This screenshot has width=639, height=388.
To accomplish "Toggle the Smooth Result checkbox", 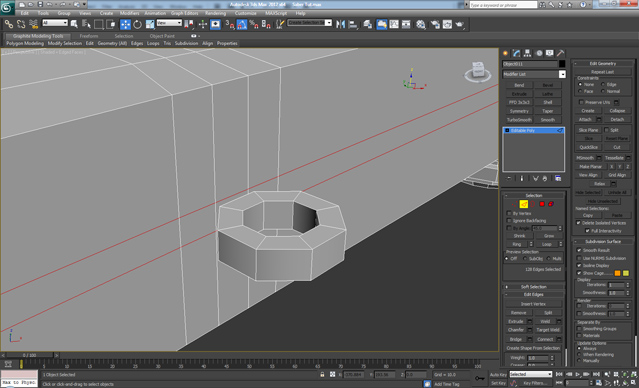I will click(579, 250).
